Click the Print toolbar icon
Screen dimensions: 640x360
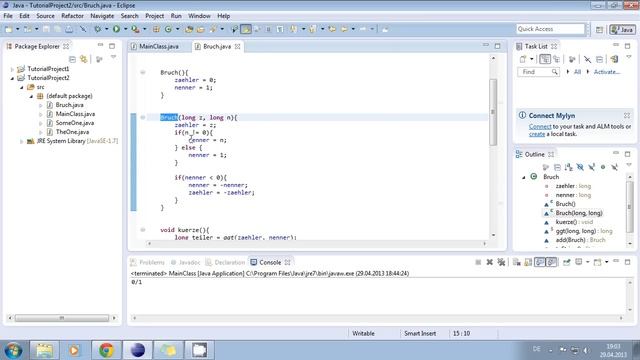pyautogui.click(x=69, y=29)
